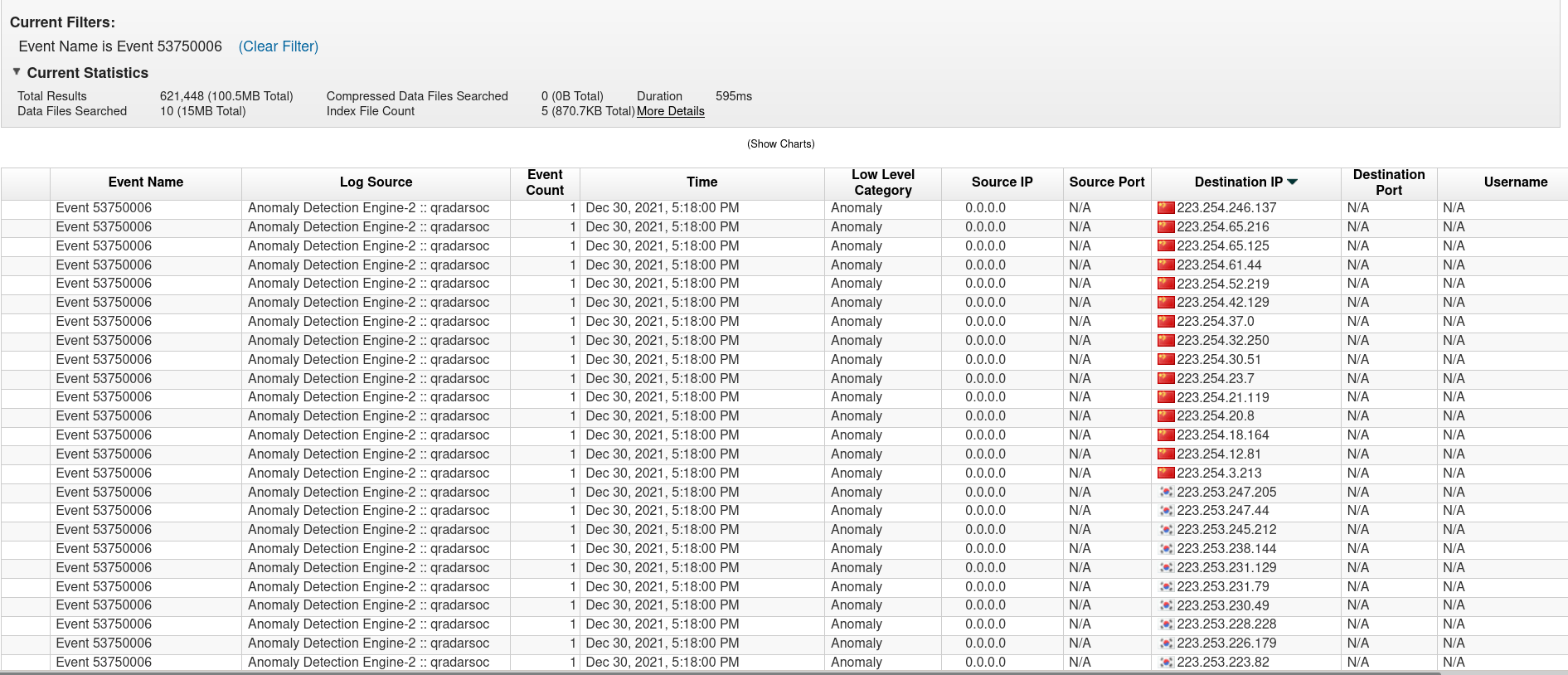1568x675 pixels.
Task: Click the filter text 'Event Name is Event 53750006'
Action: tap(120, 46)
